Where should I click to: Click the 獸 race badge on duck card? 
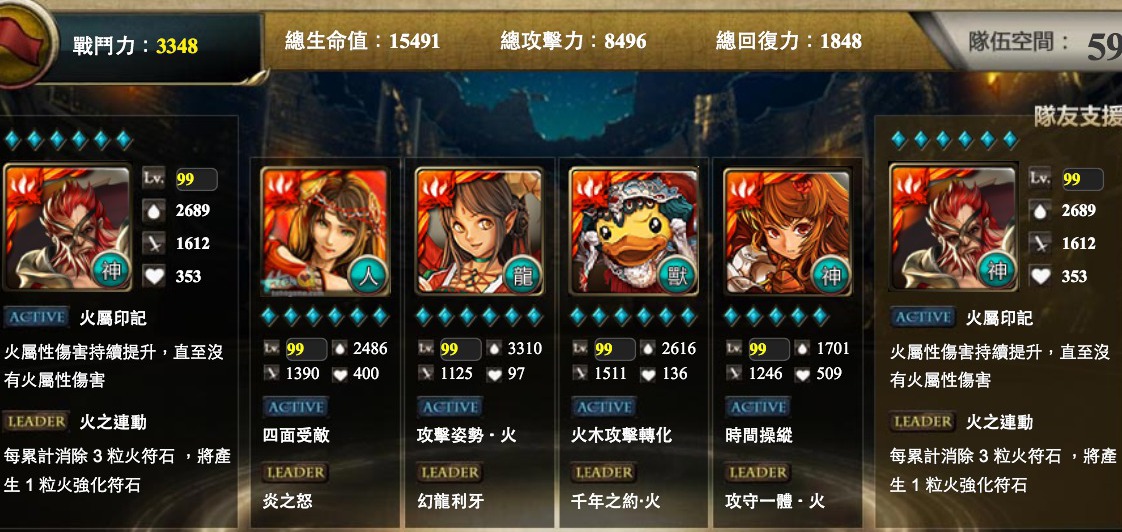(676, 275)
